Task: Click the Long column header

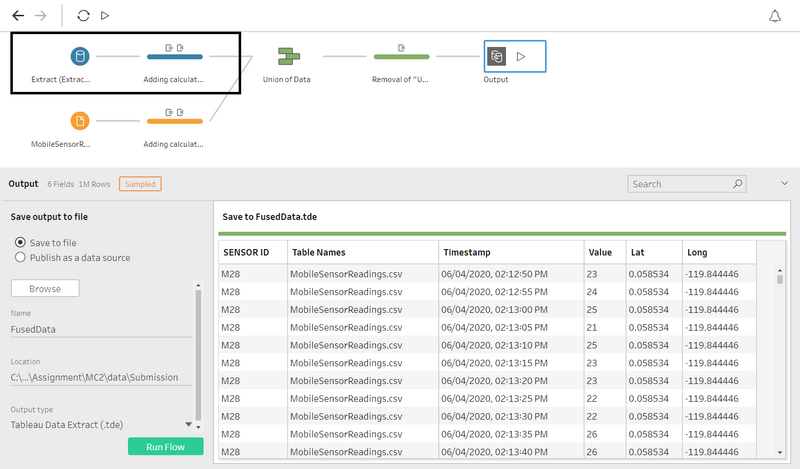Action: click(719, 252)
